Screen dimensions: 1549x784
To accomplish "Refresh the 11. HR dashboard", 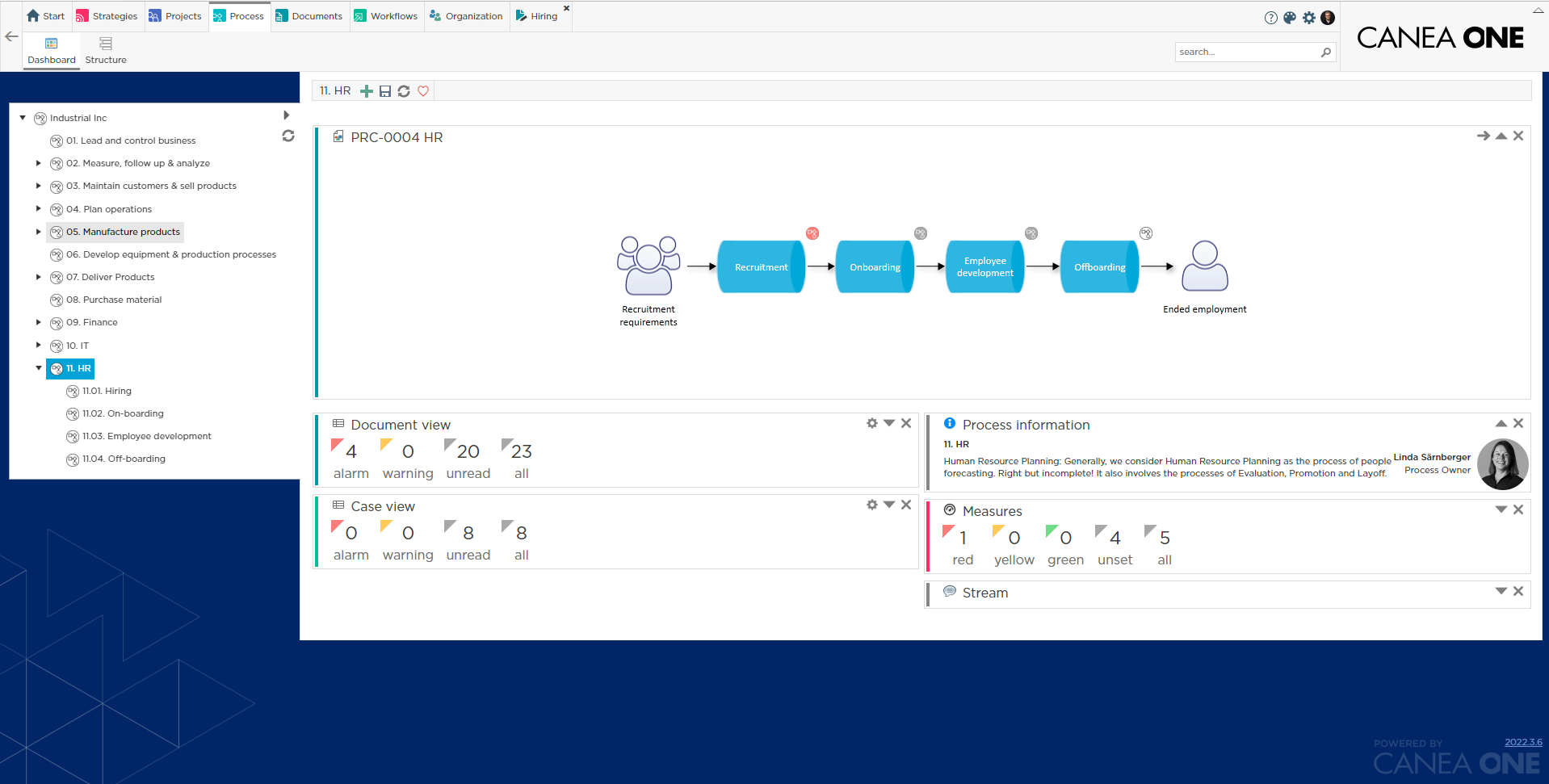I will 404,91.
